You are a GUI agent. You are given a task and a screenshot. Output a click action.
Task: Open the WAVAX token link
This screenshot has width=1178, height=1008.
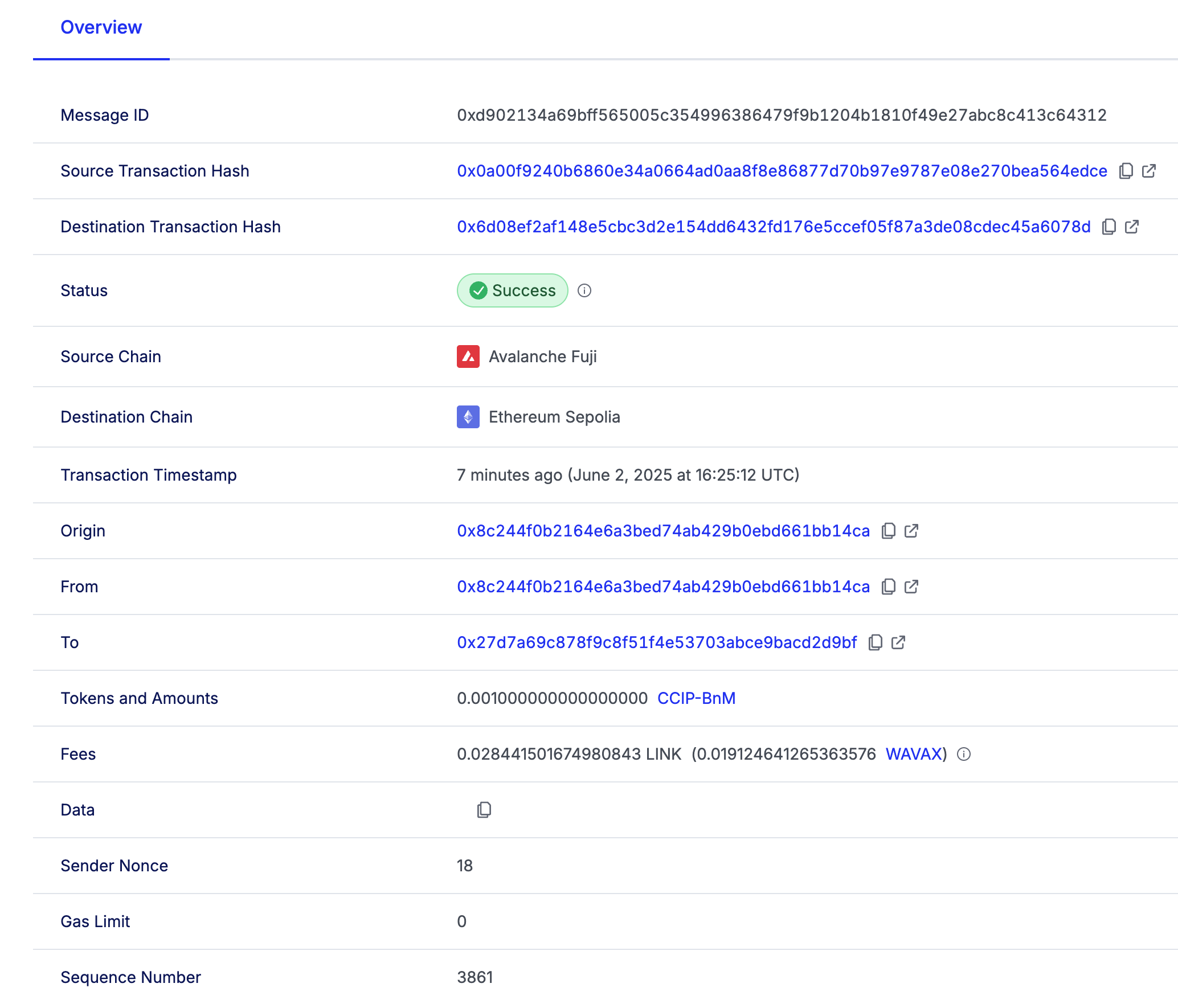pyautogui.click(x=913, y=753)
